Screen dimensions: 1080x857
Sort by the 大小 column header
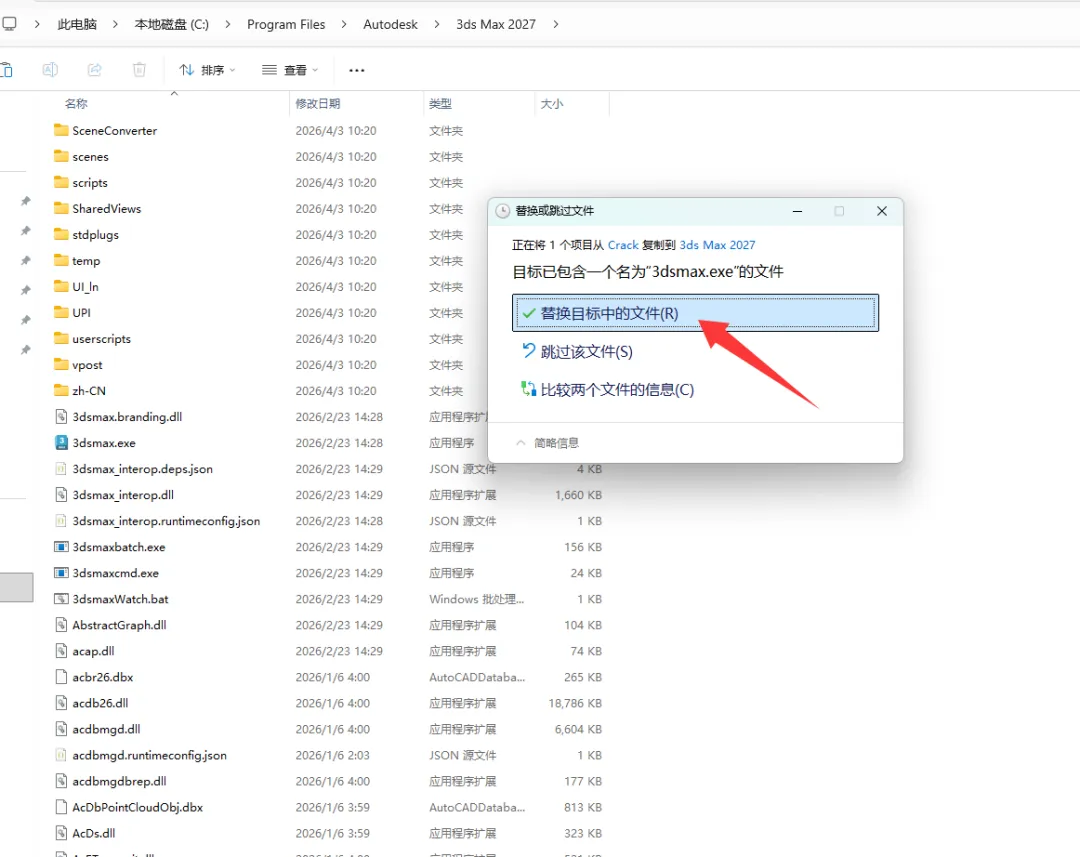552,103
